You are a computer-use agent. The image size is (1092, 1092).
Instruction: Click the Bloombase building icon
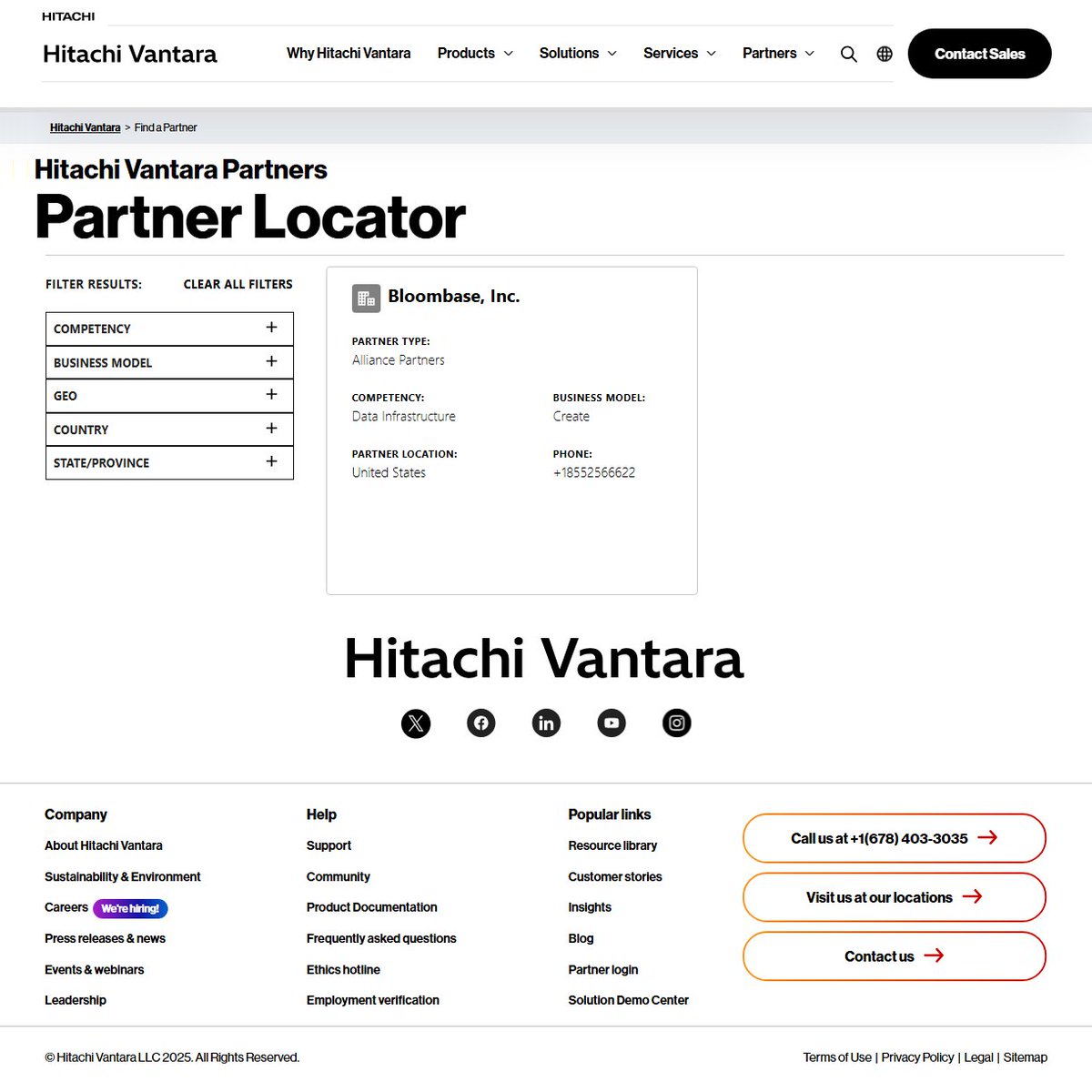tap(366, 298)
